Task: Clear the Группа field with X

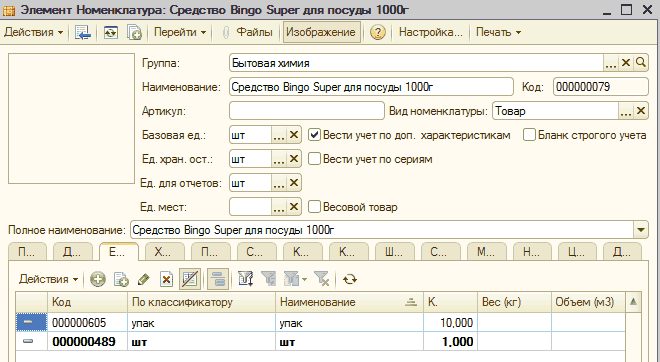Action: (626, 63)
